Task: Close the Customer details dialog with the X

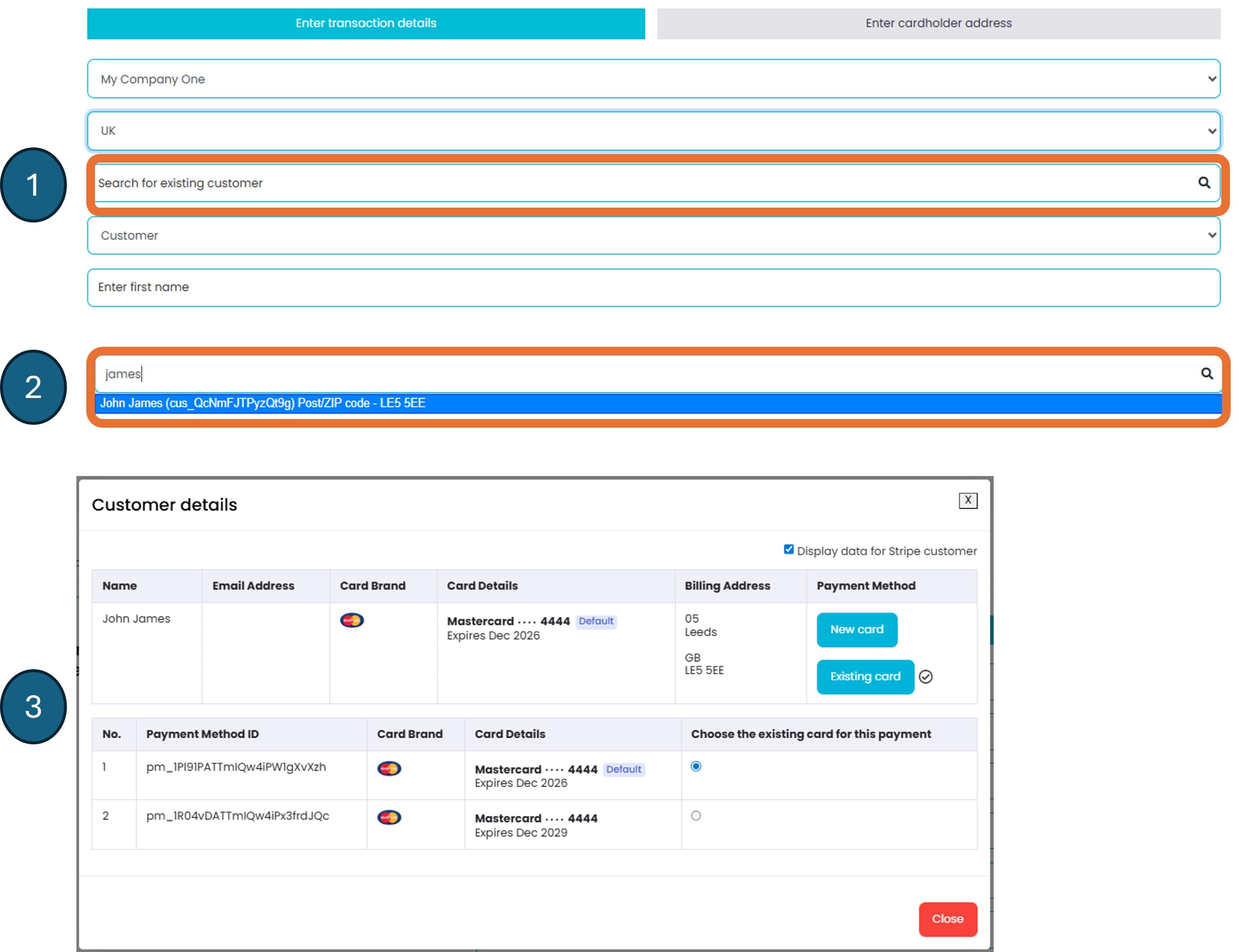Action: coord(968,500)
